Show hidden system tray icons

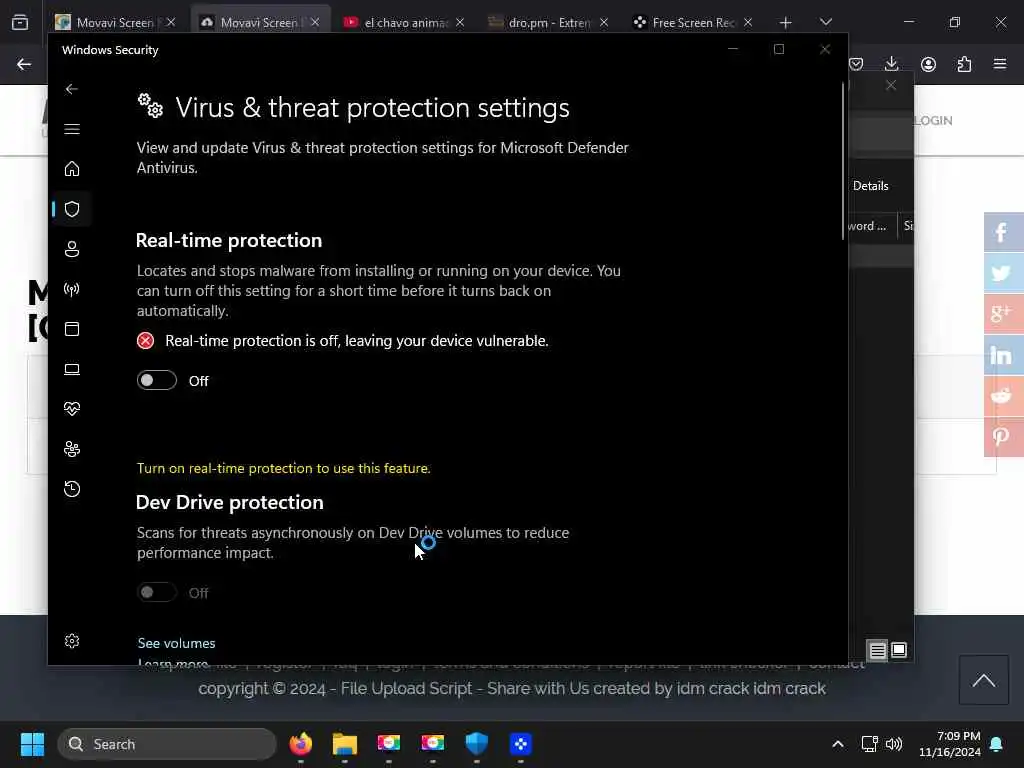pos(838,744)
